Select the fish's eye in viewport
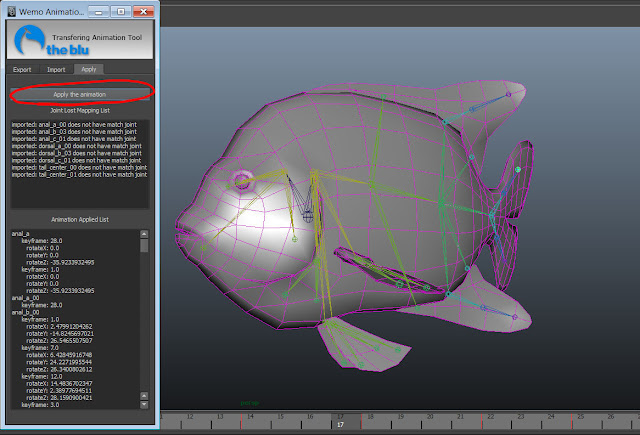 click(x=243, y=182)
